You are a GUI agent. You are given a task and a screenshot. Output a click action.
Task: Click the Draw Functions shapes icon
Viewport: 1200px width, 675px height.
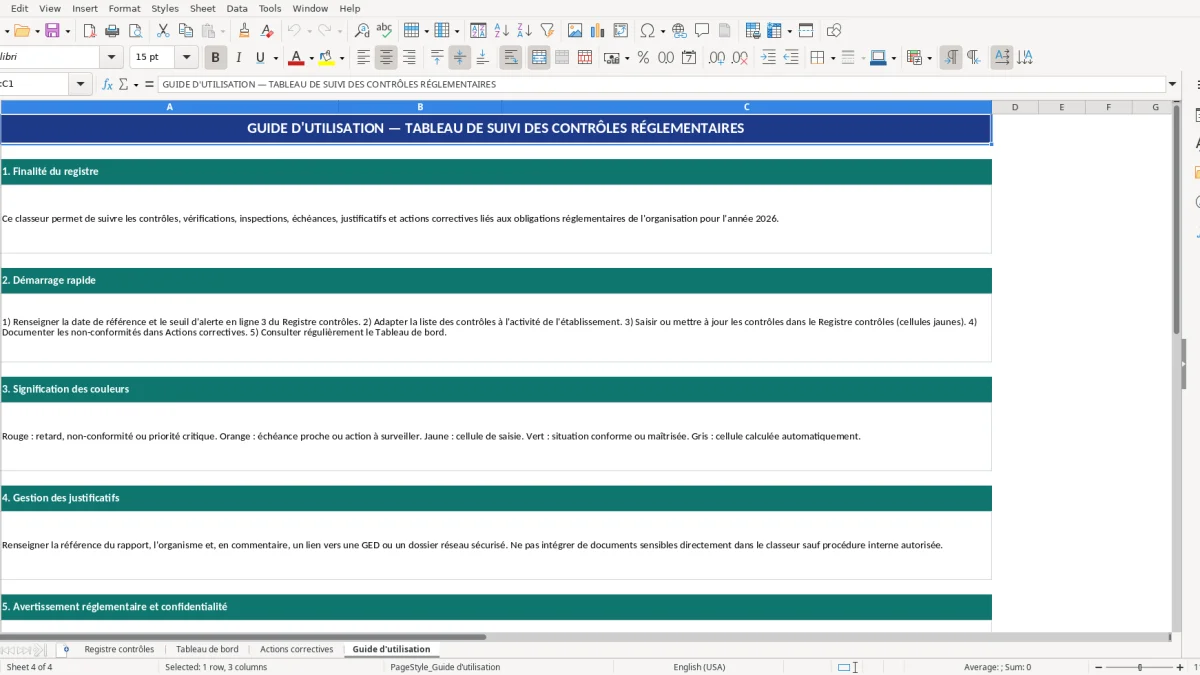[x=834, y=31]
